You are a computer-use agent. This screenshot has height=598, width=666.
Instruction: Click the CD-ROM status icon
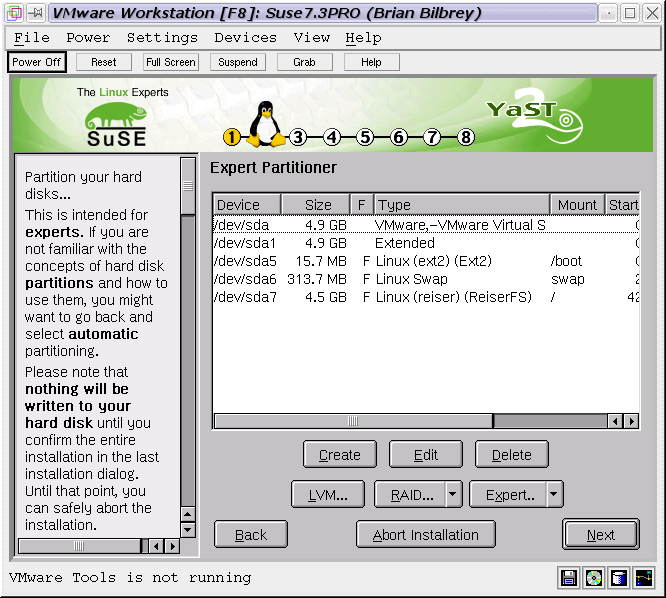click(x=594, y=577)
